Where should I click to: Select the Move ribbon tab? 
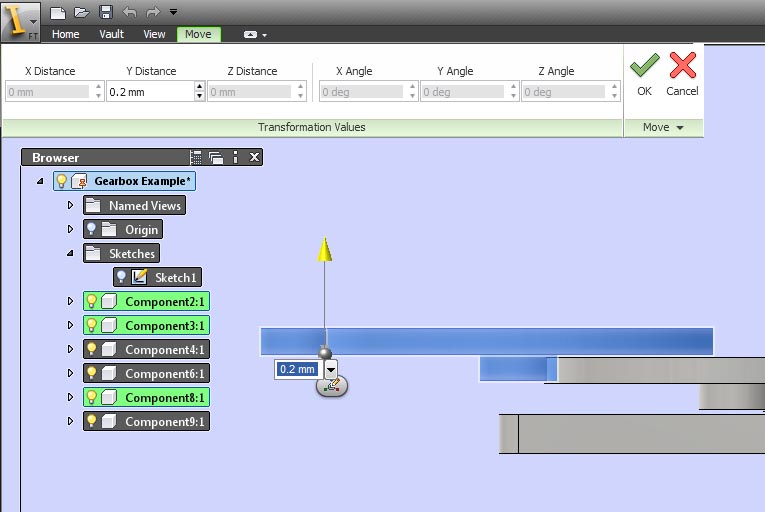click(x=199, y=34)
